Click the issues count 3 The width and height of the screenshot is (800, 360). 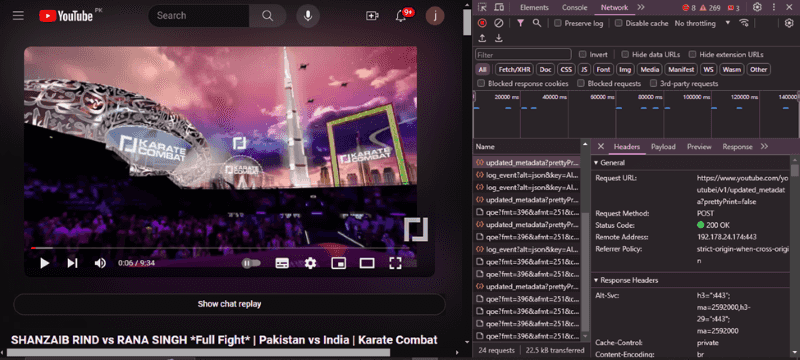pos(734,8)
